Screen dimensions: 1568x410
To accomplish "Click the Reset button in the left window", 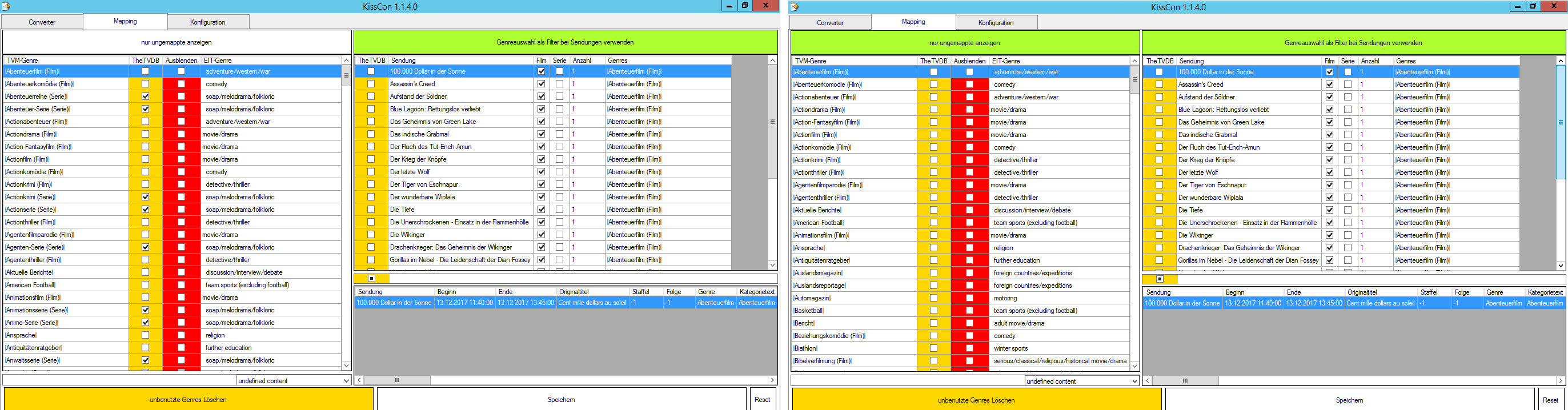I will 763,400.
